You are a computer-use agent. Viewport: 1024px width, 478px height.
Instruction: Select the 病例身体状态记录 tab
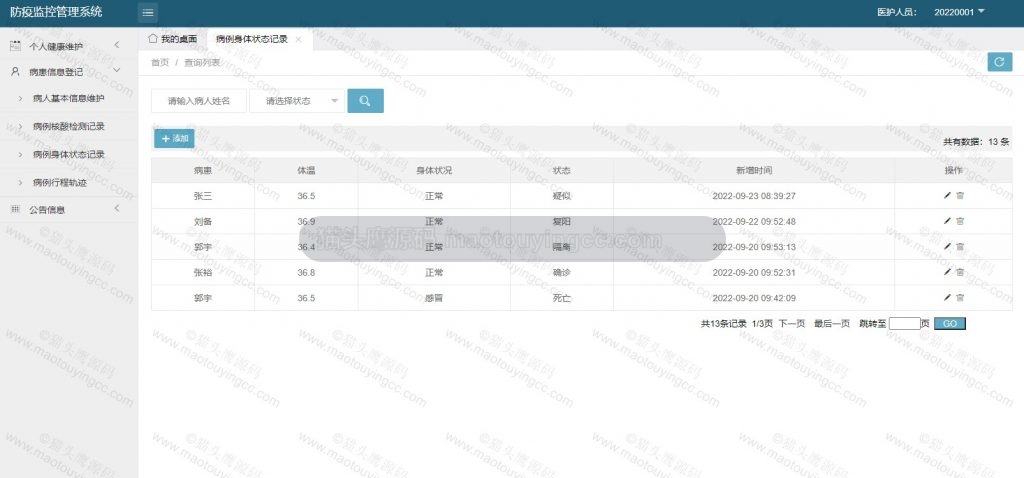click(x=251, y=39)
